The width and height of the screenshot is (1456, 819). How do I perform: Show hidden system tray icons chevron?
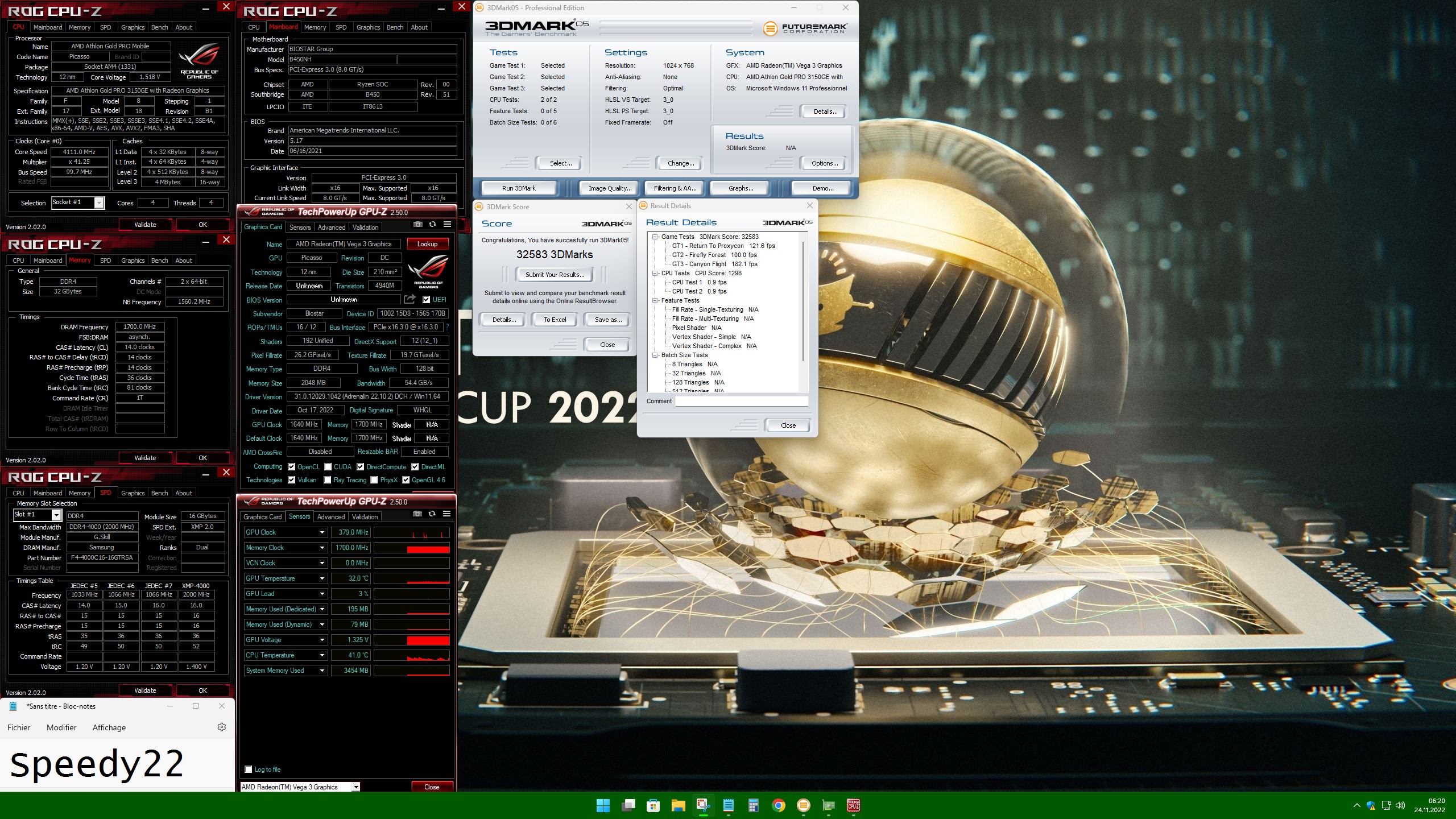(1356, 805)
